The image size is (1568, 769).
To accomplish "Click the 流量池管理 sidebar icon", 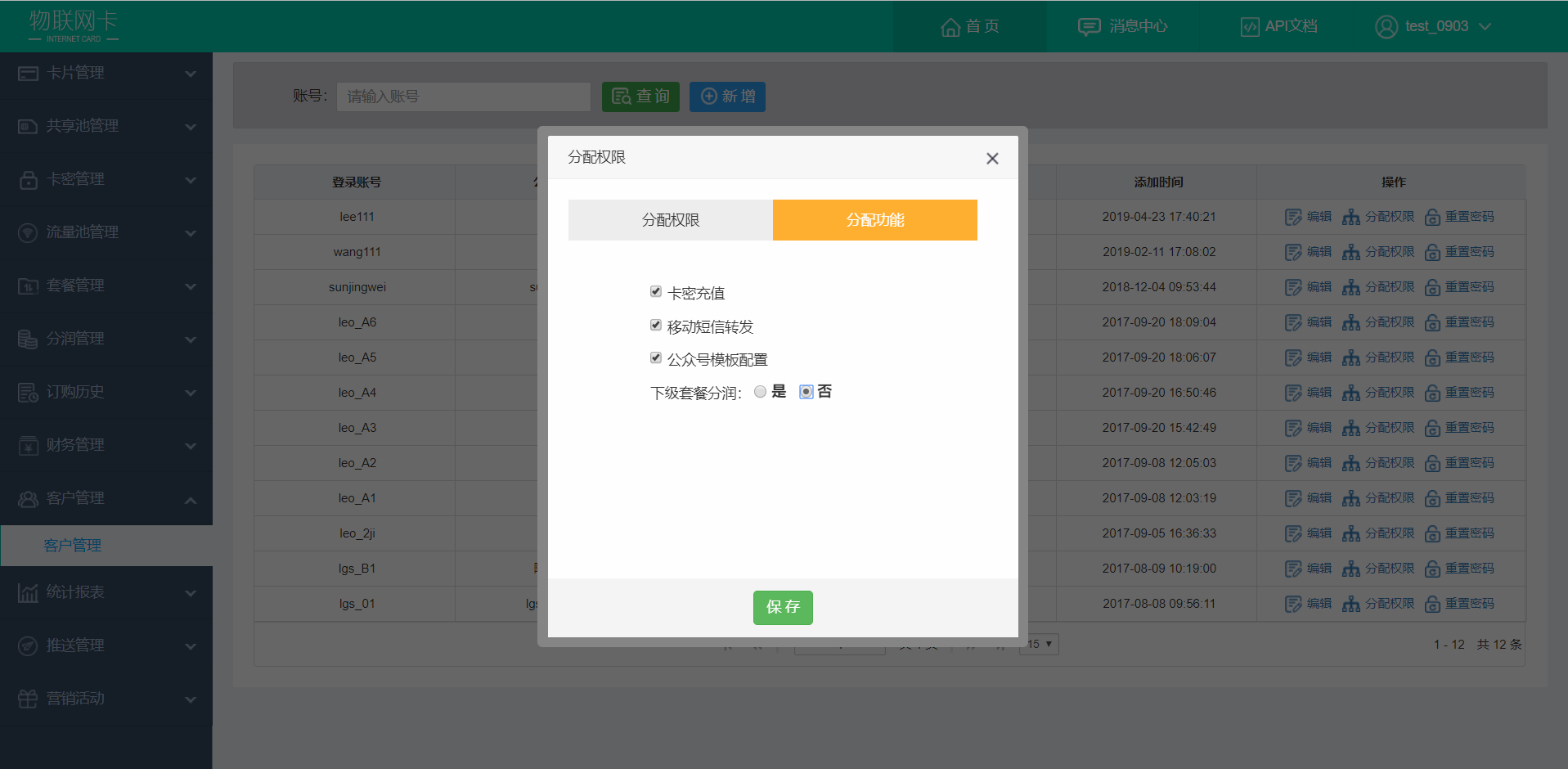I will (28, 233).
